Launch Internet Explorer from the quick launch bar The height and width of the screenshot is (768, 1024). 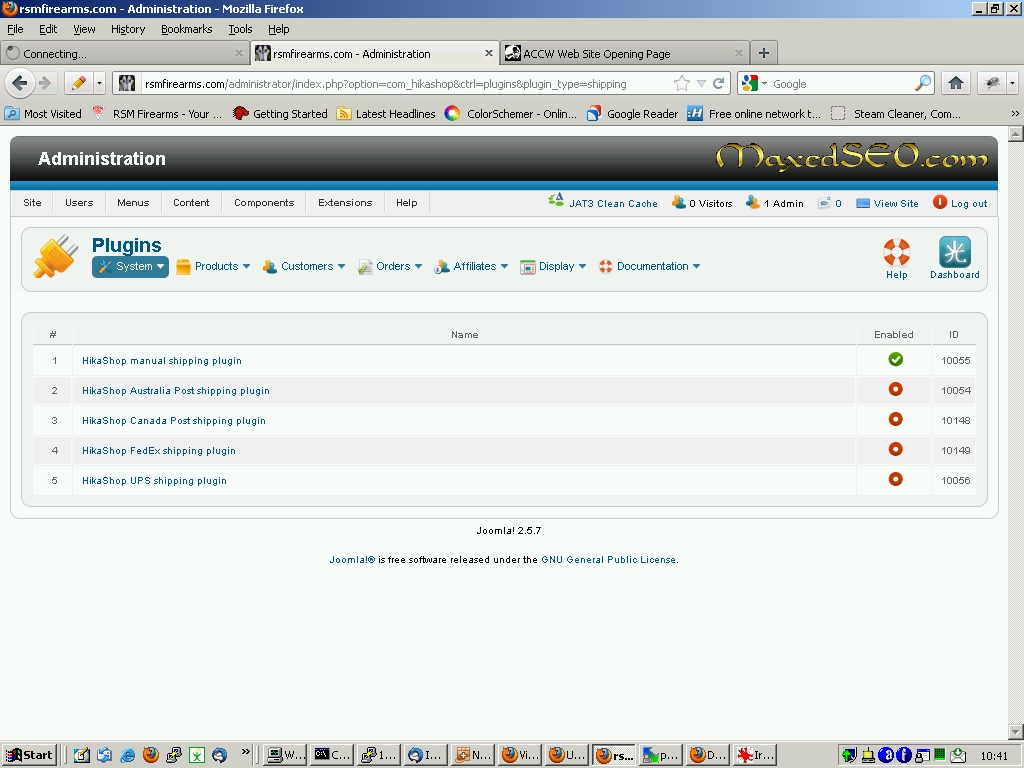(x=128, y=755)
